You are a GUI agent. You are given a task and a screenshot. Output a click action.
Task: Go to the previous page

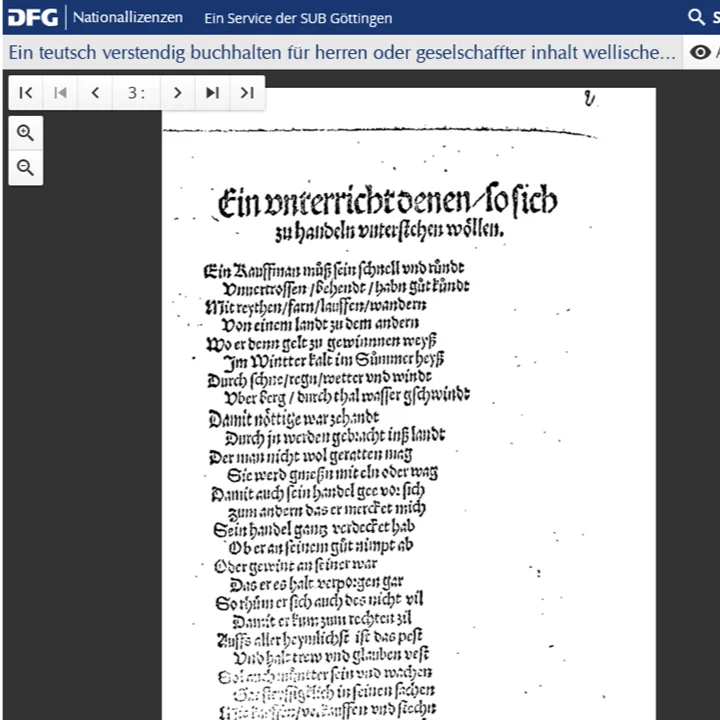pos(95,93)
